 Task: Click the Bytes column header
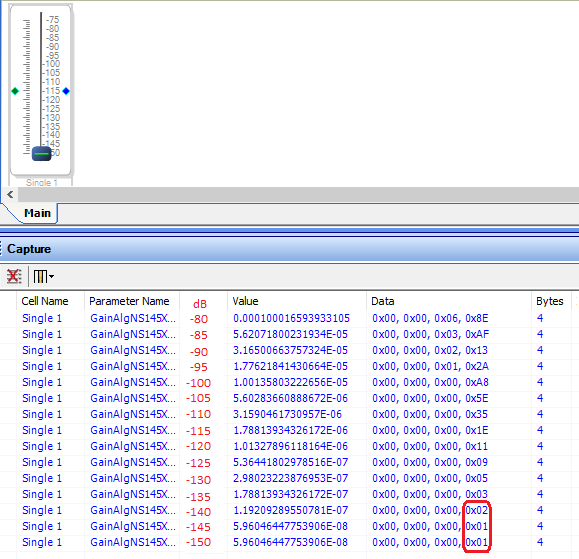(549, 301)
